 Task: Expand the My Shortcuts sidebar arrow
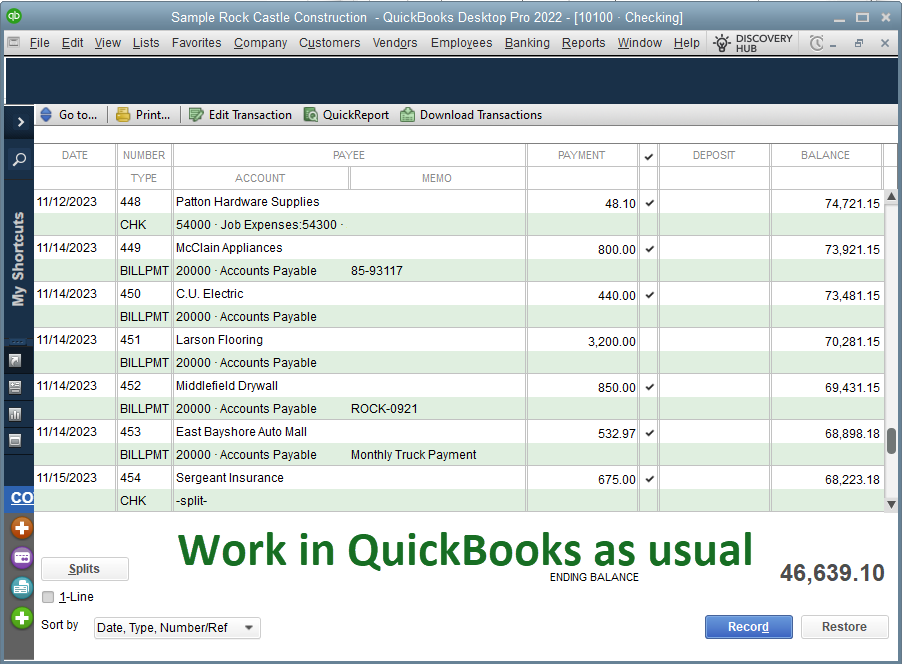[x=19, y=122]
